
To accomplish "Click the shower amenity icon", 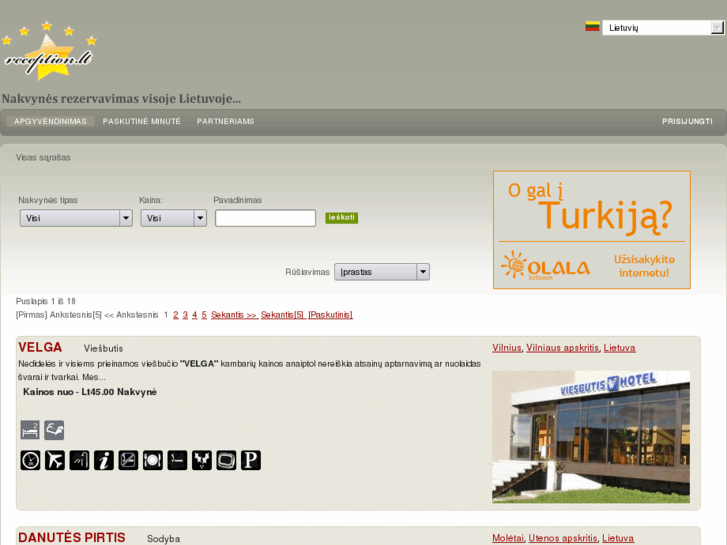I will point(79,460).
